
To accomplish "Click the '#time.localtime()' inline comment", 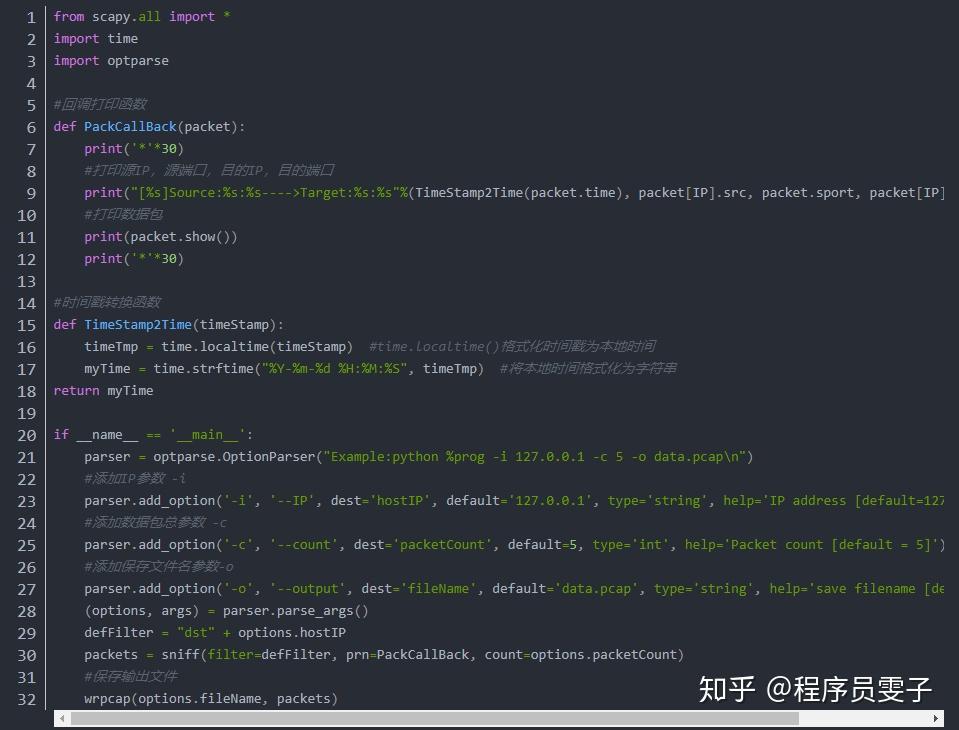I will [513, 347].
